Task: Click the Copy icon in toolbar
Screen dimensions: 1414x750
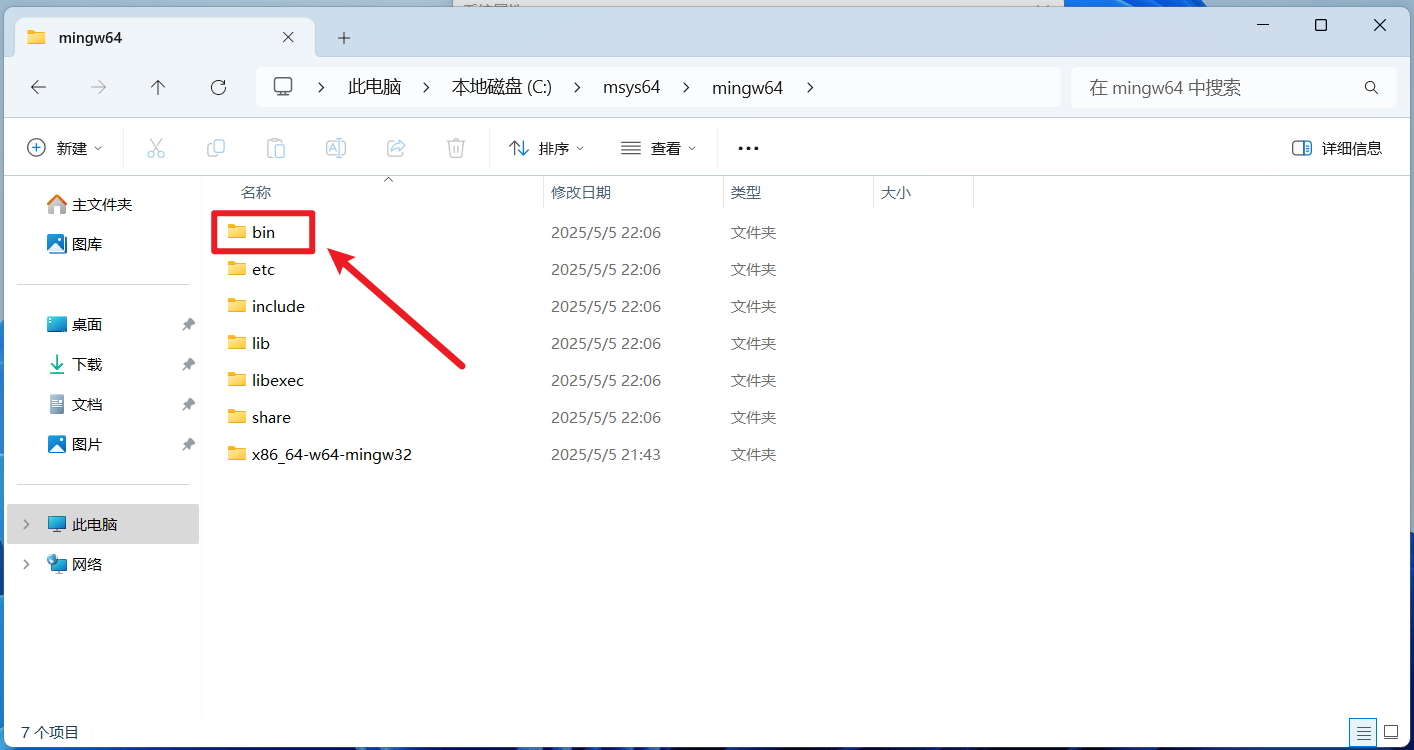Action: 216,148
